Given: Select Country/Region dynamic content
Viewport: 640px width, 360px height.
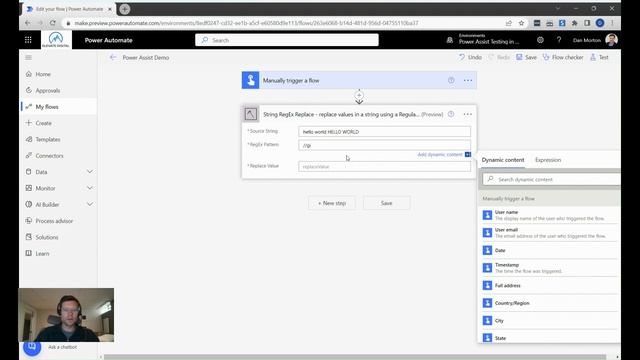Looking at the screenshot, I should (550, 303).
